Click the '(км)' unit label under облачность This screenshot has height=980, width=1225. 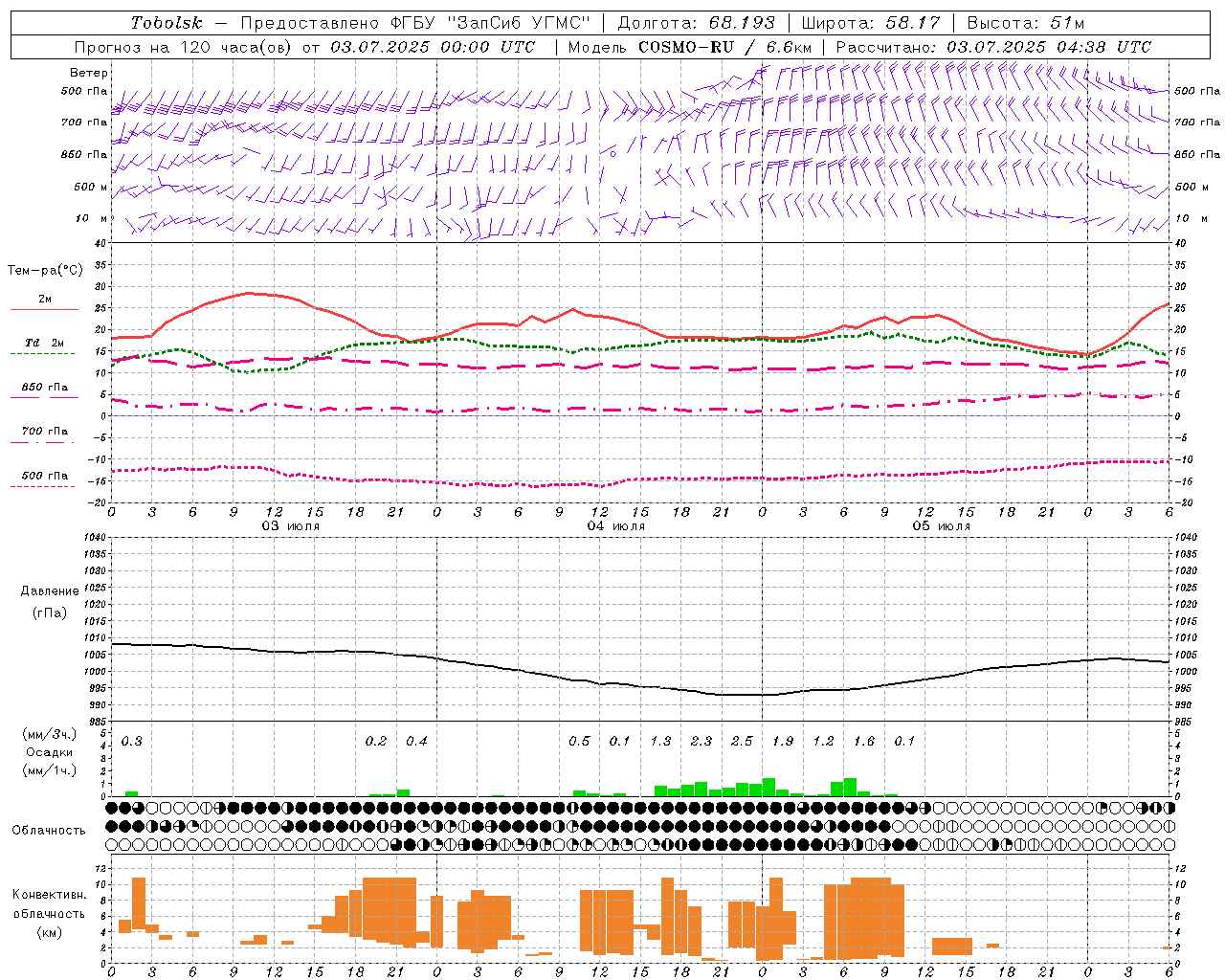coord(49,932)
